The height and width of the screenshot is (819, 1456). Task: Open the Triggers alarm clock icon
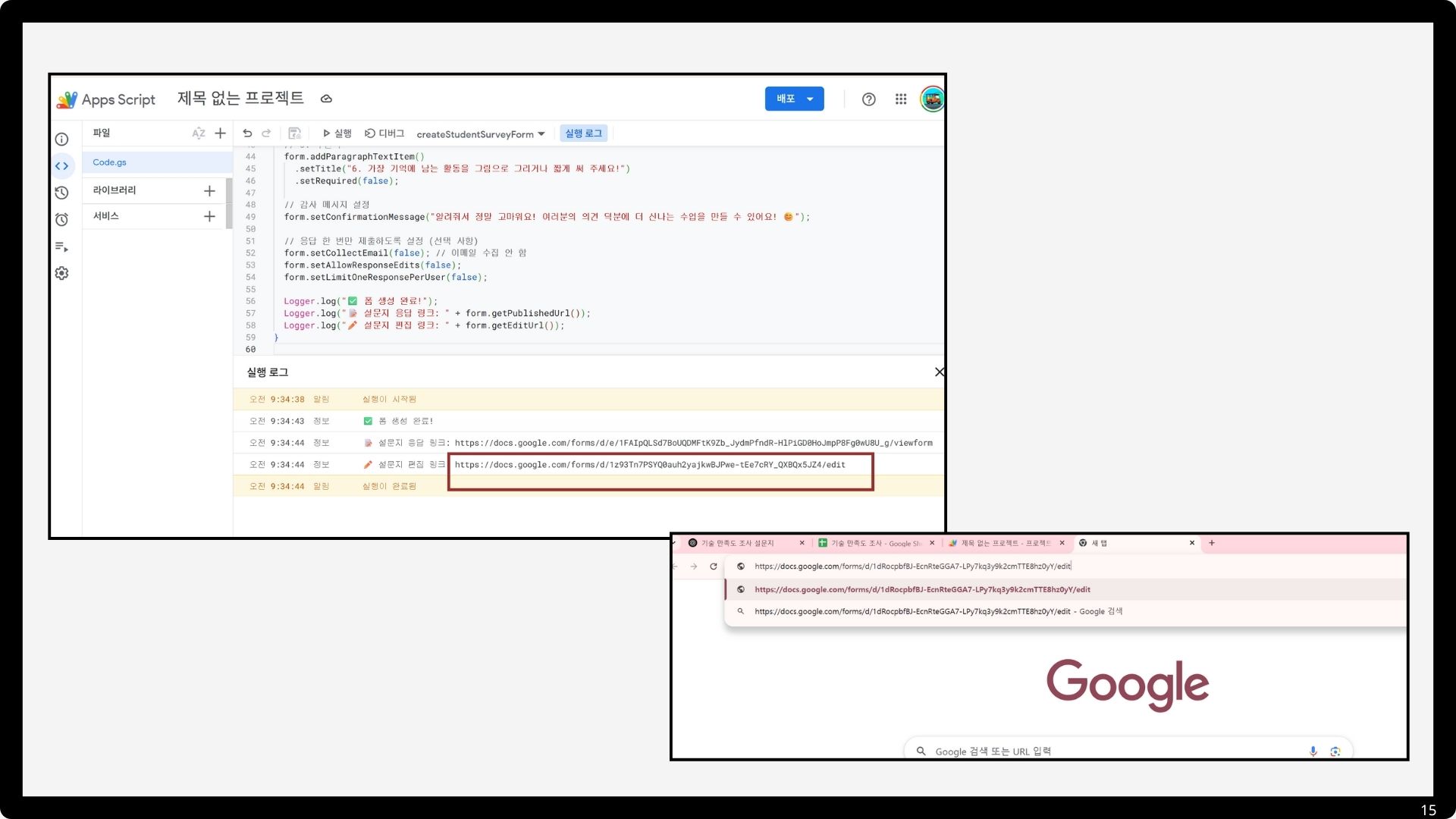pyautogui.click(x=62, y=220)
